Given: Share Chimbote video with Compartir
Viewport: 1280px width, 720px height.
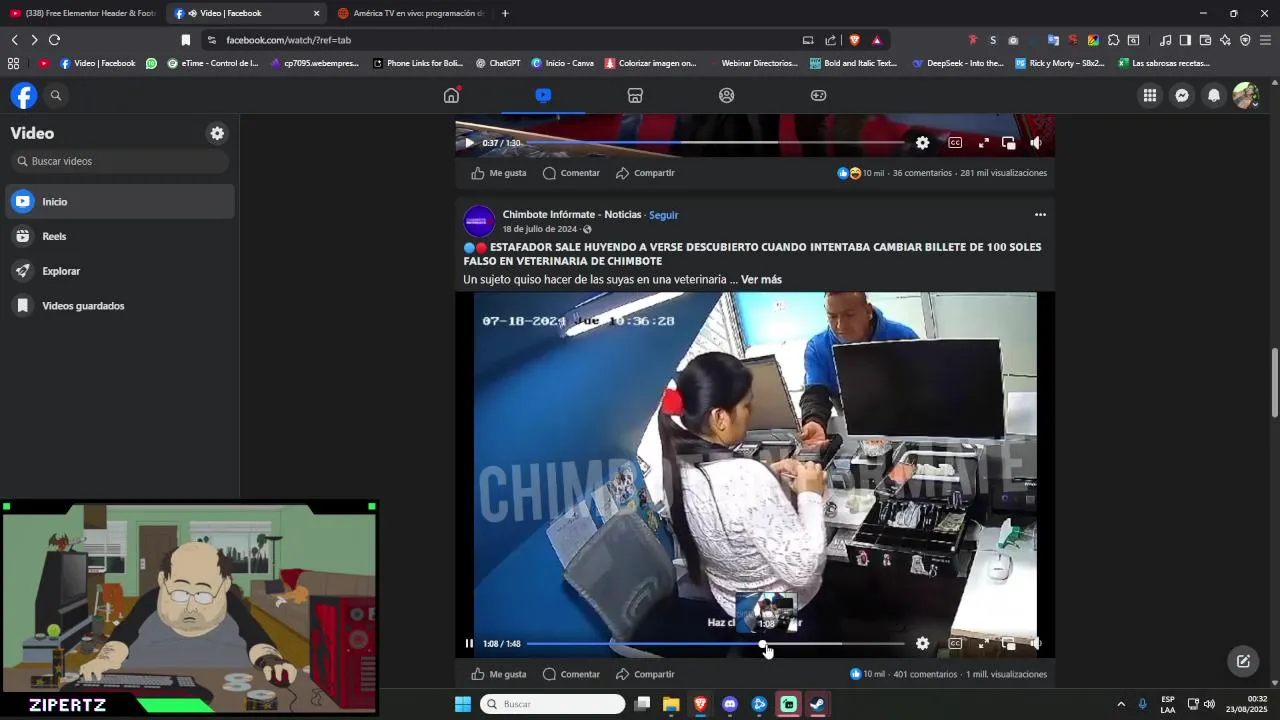Looking at the screenshot, I should tap(645, 674).
